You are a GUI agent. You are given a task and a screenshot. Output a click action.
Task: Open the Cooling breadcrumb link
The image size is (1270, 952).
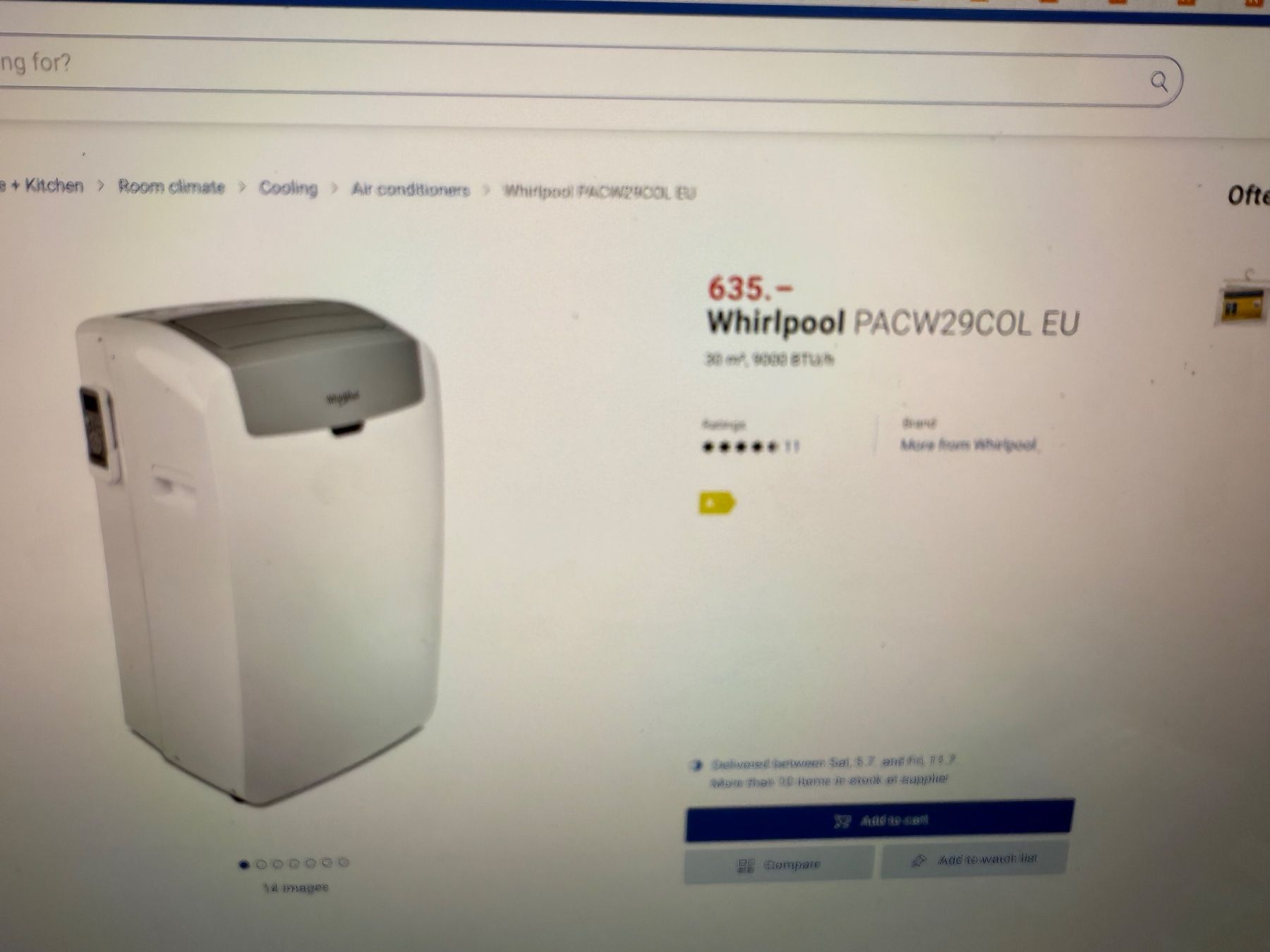[x=288, y=188]
